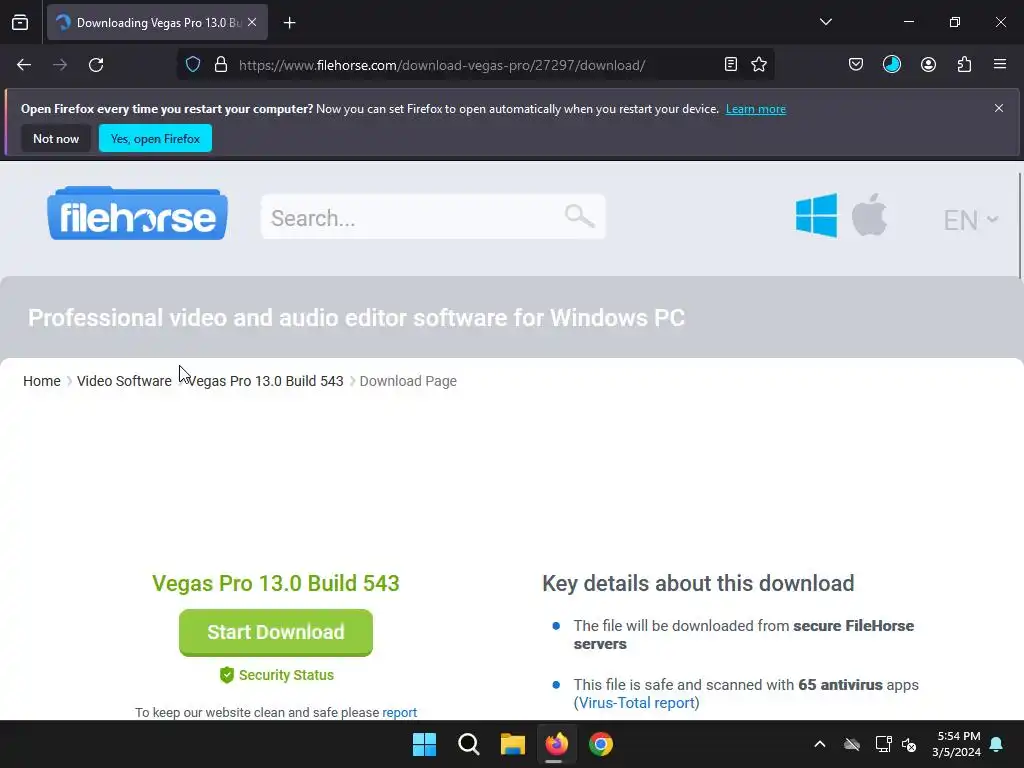Viewport: 1024px width, 768px height.
Task: Click the Not now button
Action: coord(56,138)
